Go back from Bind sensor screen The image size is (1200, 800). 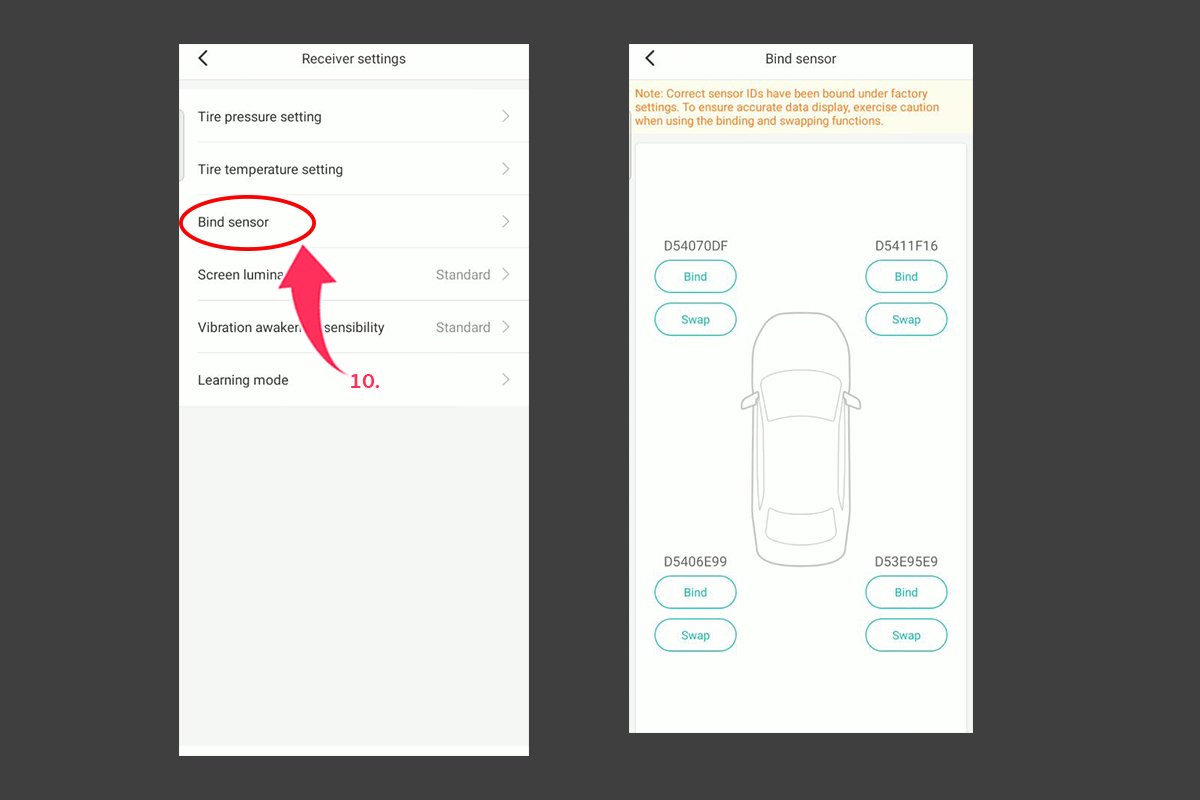[650, 59]
